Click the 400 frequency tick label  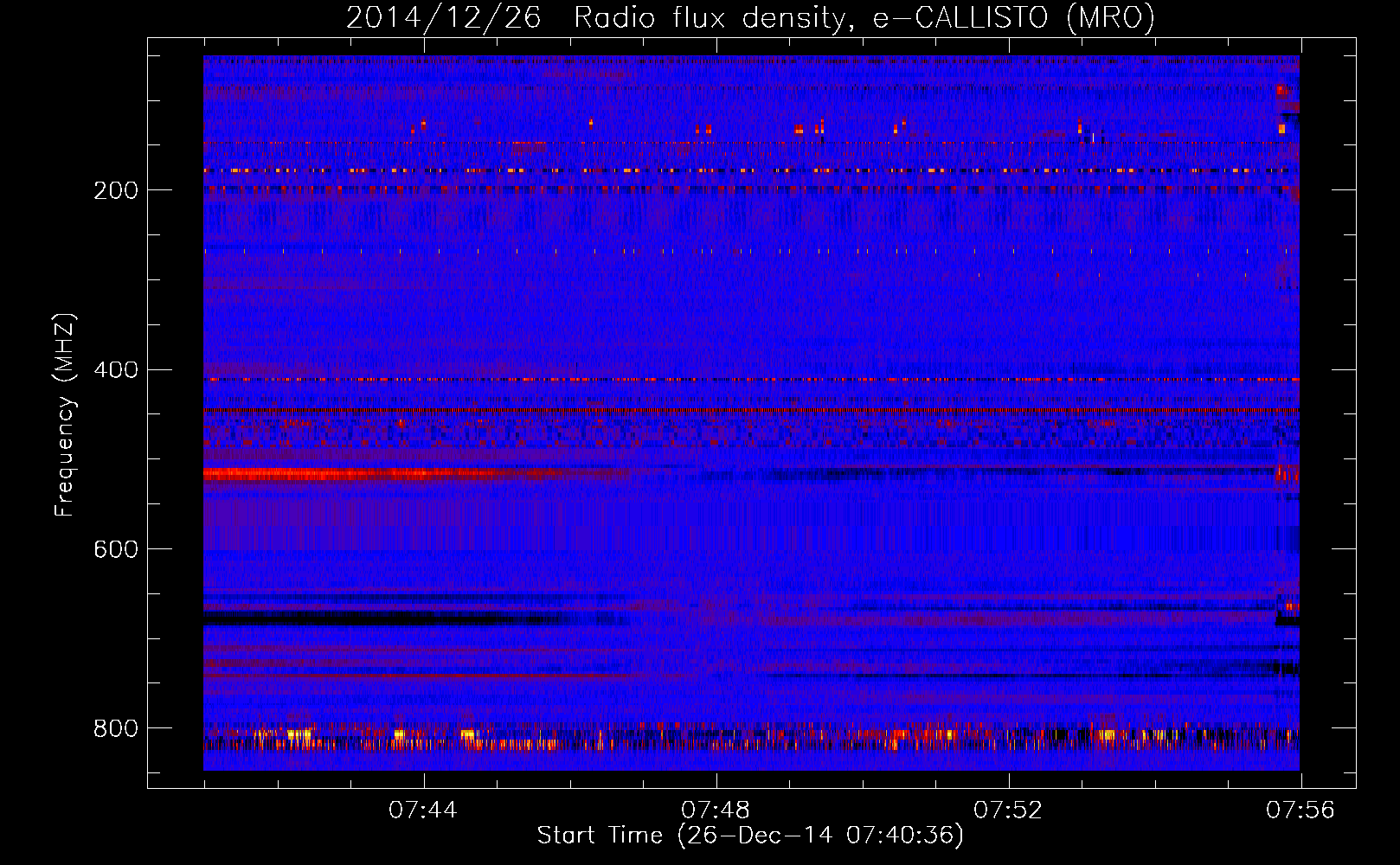[116, 370]
